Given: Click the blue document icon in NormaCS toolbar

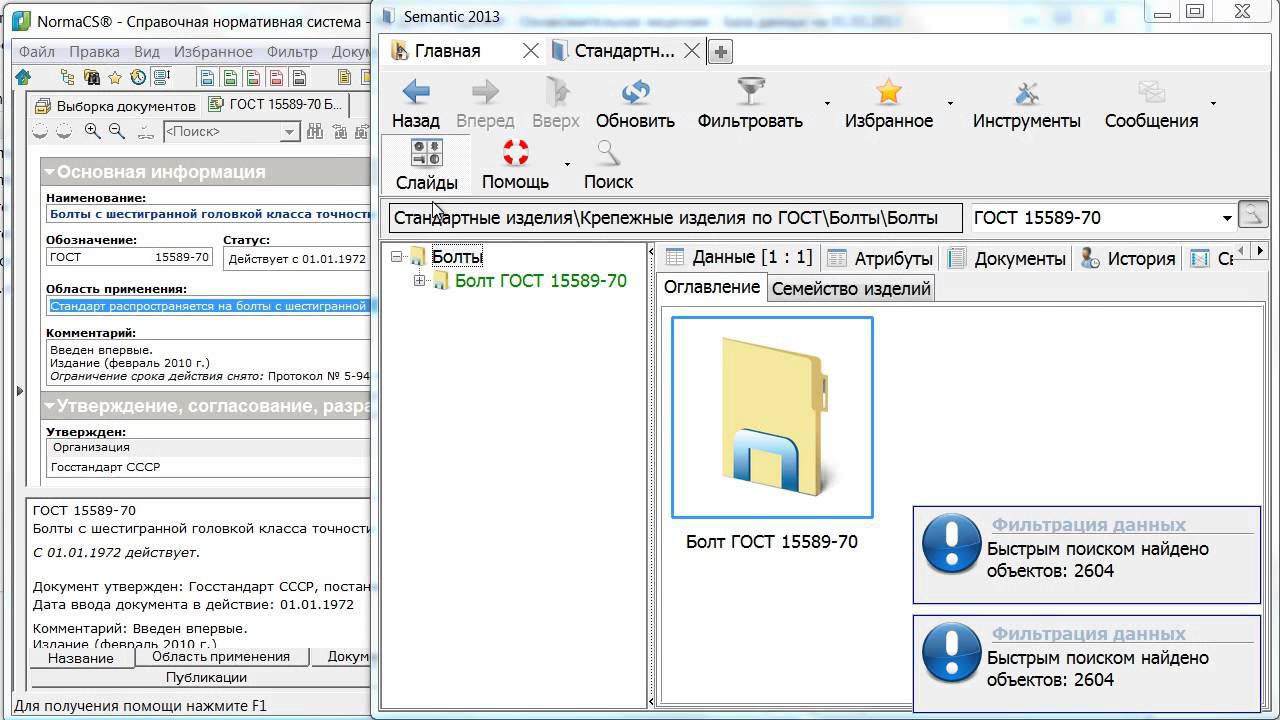Looking at the screenshot, I should [208, 77].
